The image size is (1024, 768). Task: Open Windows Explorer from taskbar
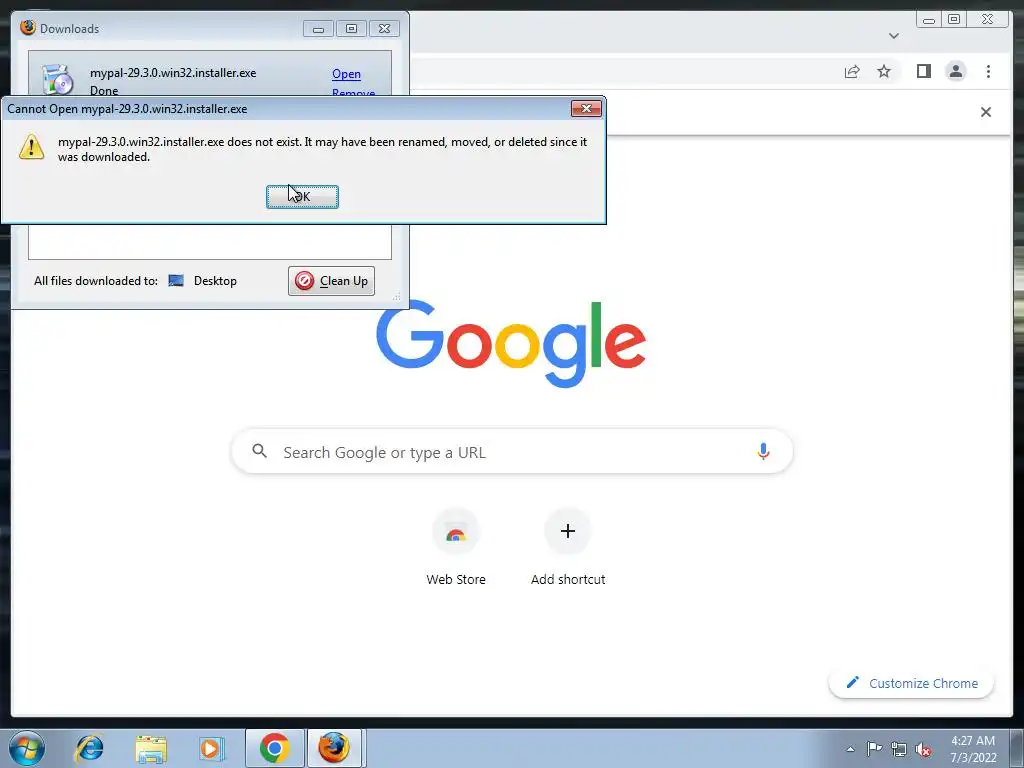pos(151,748)
